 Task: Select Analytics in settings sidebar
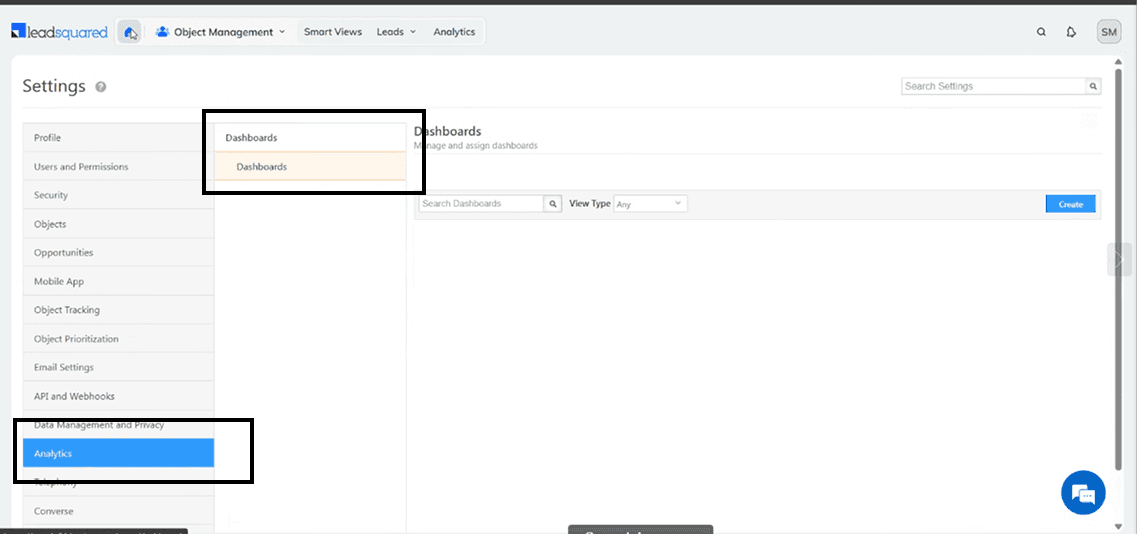point(118,453)
